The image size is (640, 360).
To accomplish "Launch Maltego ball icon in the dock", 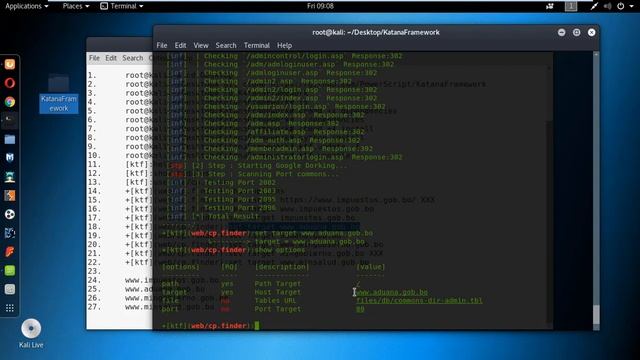I will click(10, 214).
